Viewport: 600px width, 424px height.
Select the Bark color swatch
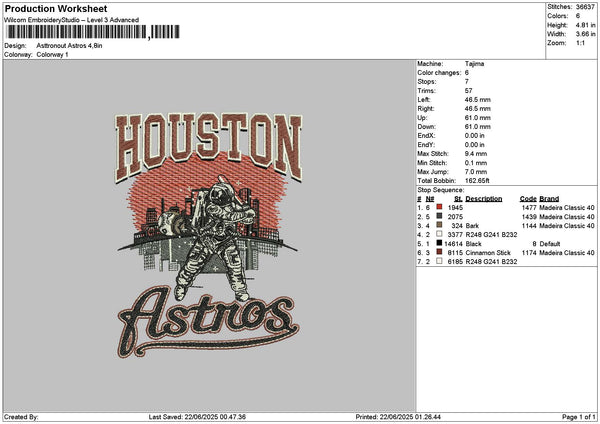click(x=439, y=225)
